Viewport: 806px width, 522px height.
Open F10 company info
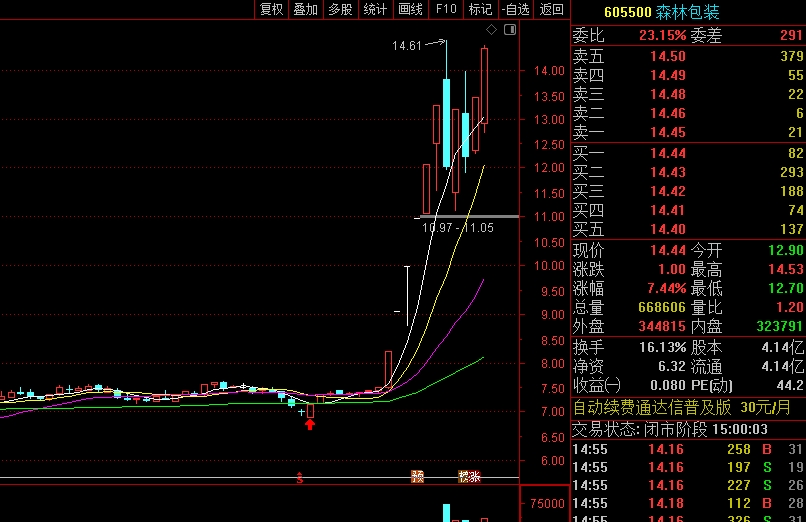pos(446,9)
